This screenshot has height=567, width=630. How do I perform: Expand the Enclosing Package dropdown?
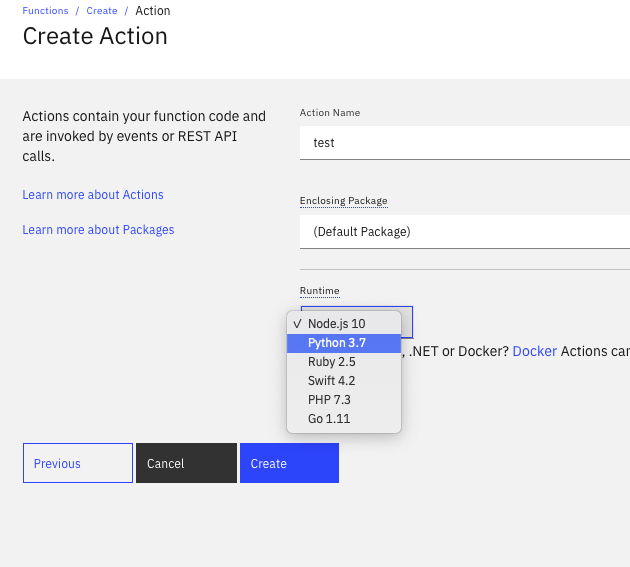point(465,232)
